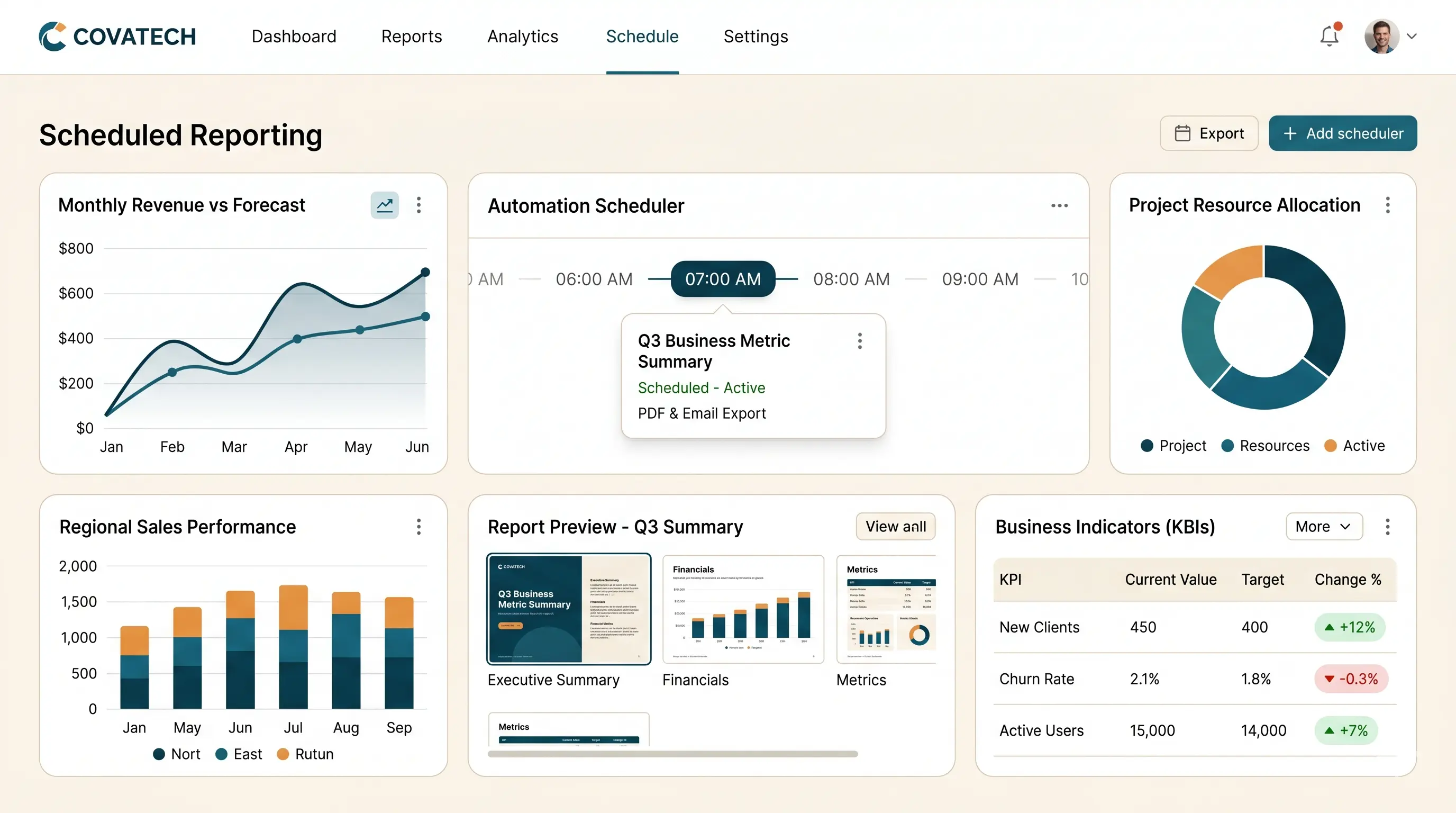Go to the Reports tab

tap(412, 36)
